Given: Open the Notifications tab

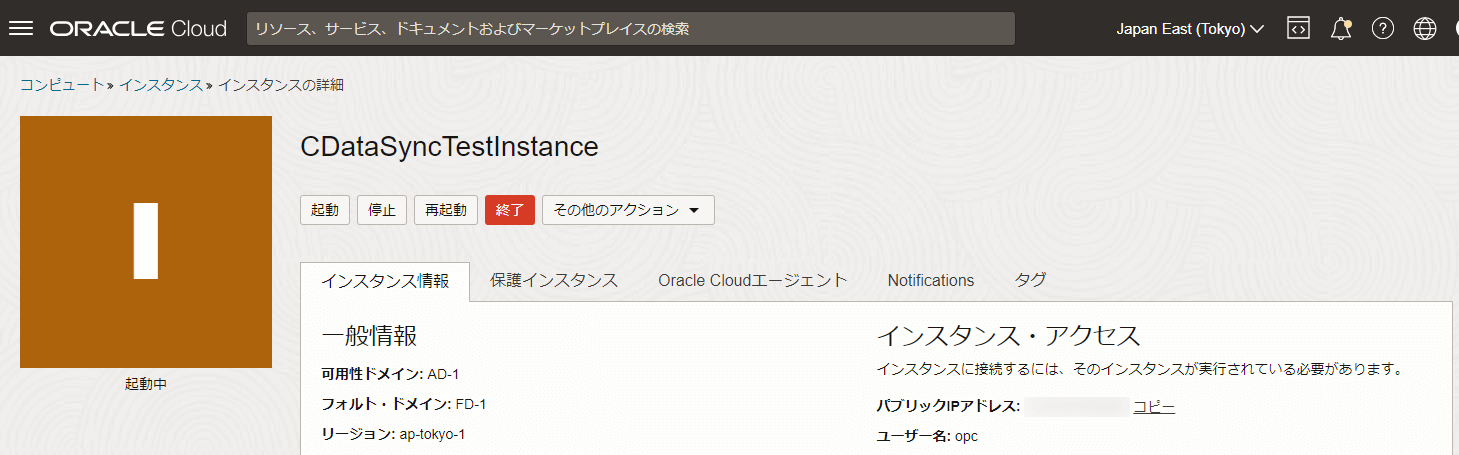Looking at the screenshot, I should (x=931, y=280).
